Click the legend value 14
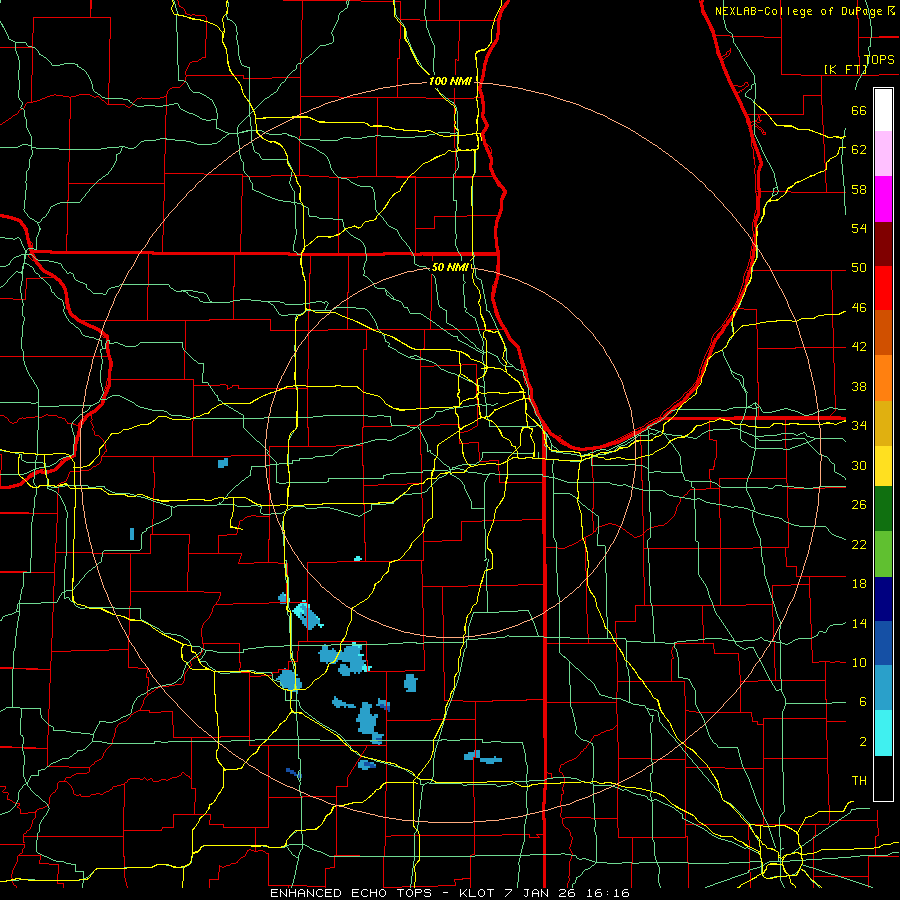 859,623
